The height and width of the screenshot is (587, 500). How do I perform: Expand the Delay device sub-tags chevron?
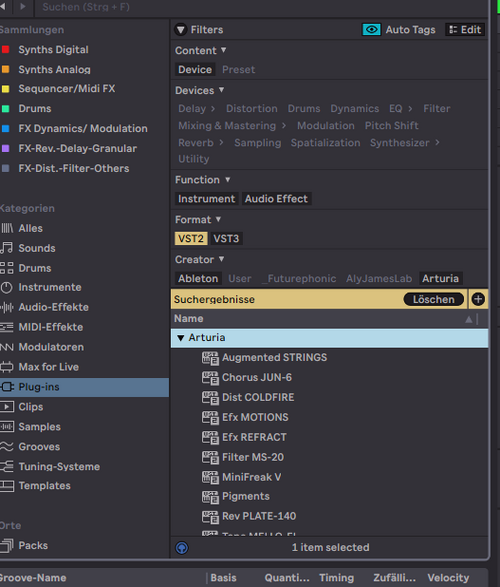click(213, 109)
